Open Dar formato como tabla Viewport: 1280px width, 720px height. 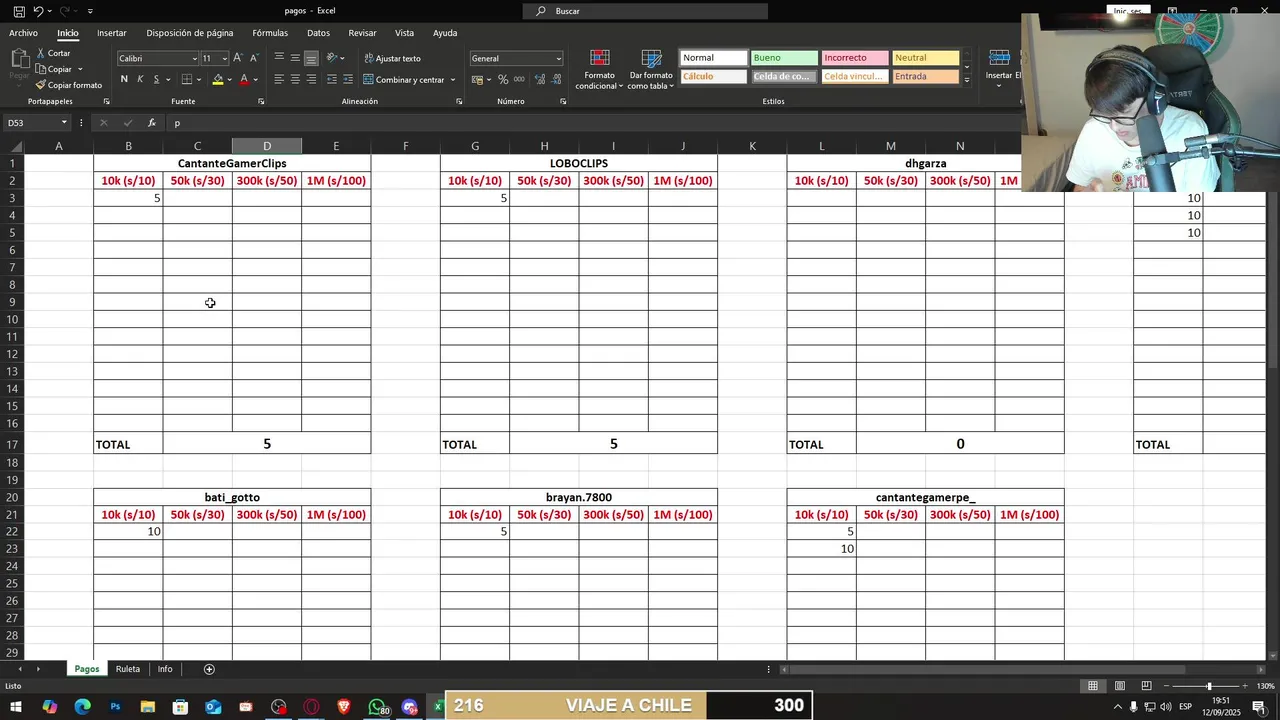click(x=651, y=69)
